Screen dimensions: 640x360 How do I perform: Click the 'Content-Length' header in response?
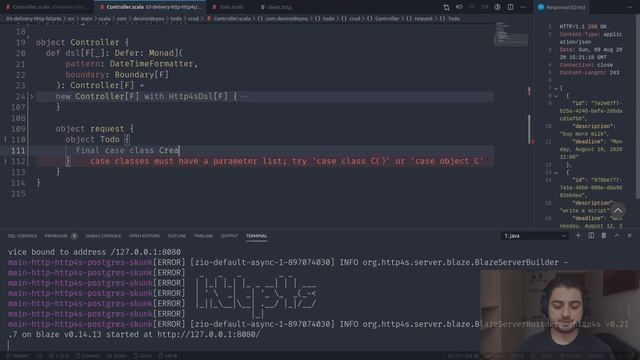[x=583, y=73]
